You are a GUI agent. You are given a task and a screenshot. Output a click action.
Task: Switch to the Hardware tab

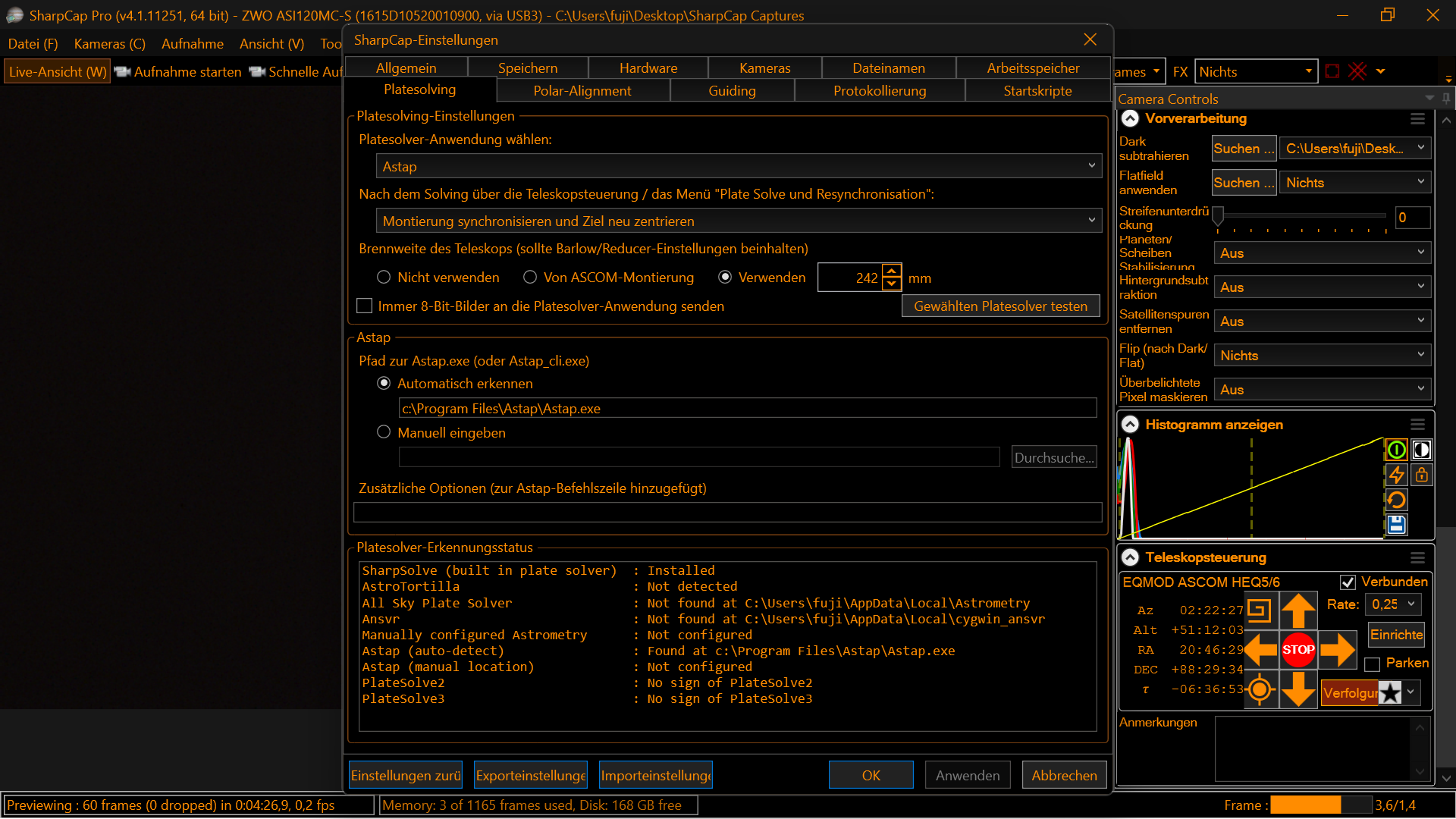(648, 67)
